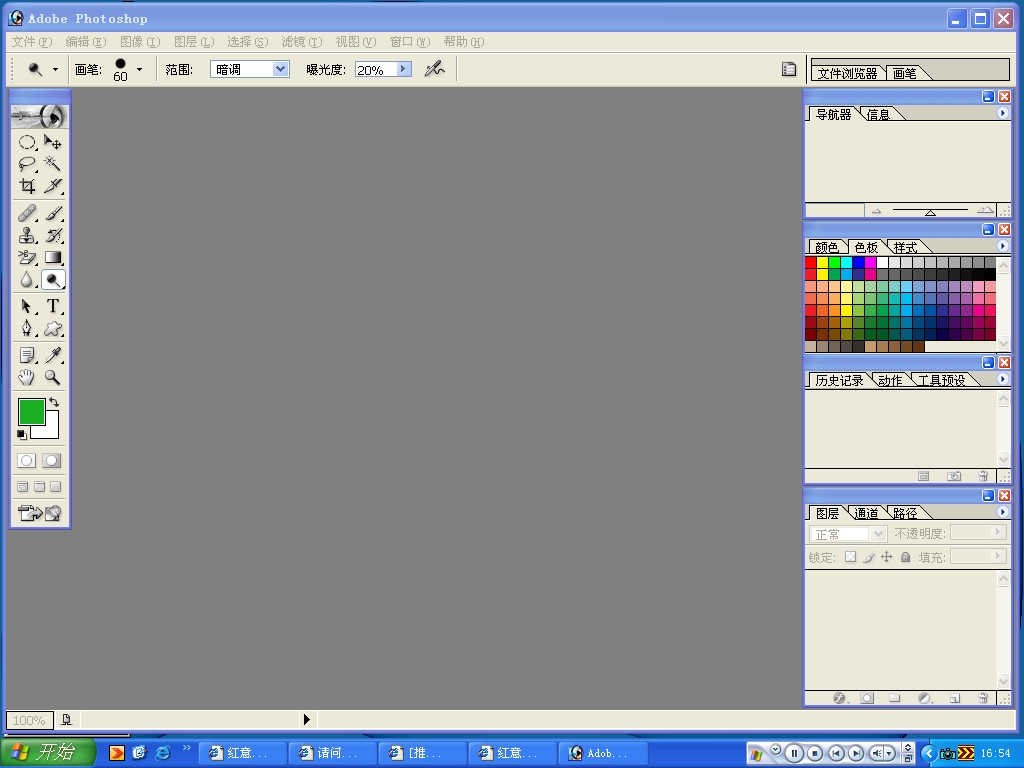Select the Pen tool
This screenshot has width=1024, height=768.
(27, 328)
